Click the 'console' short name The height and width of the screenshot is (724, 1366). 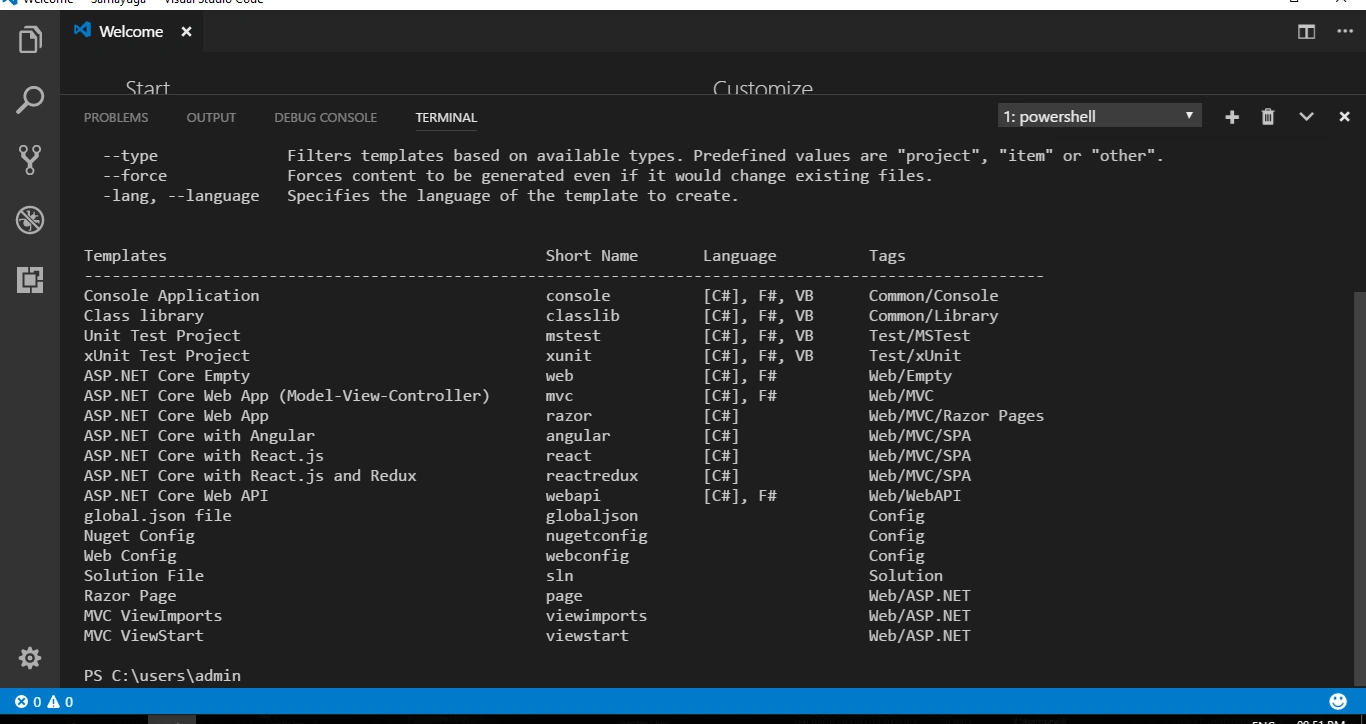click(x=578, y=296)
